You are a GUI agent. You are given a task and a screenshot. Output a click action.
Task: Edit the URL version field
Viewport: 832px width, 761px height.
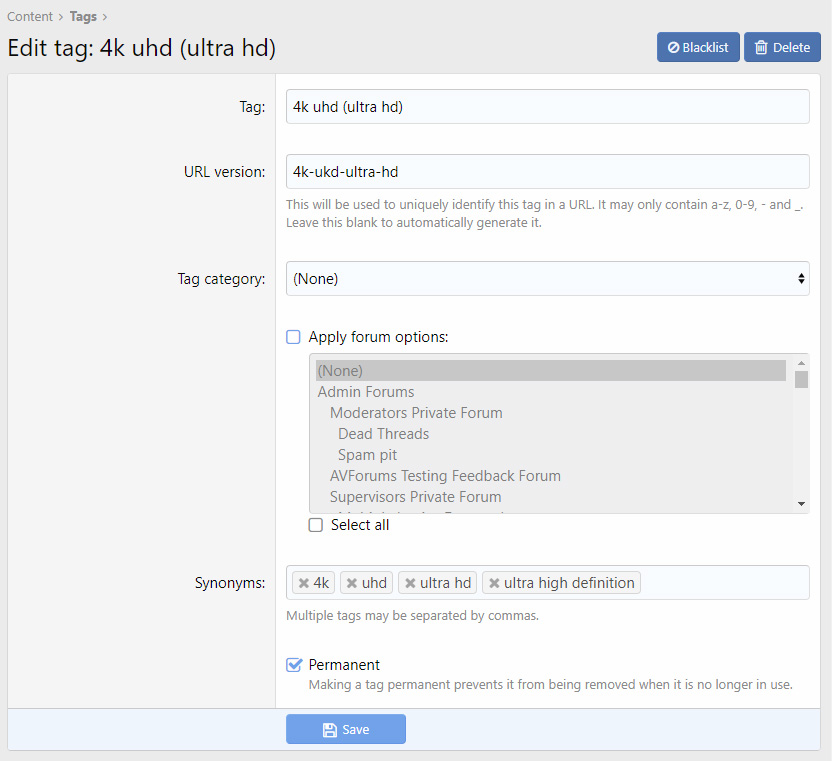point(547,172)
